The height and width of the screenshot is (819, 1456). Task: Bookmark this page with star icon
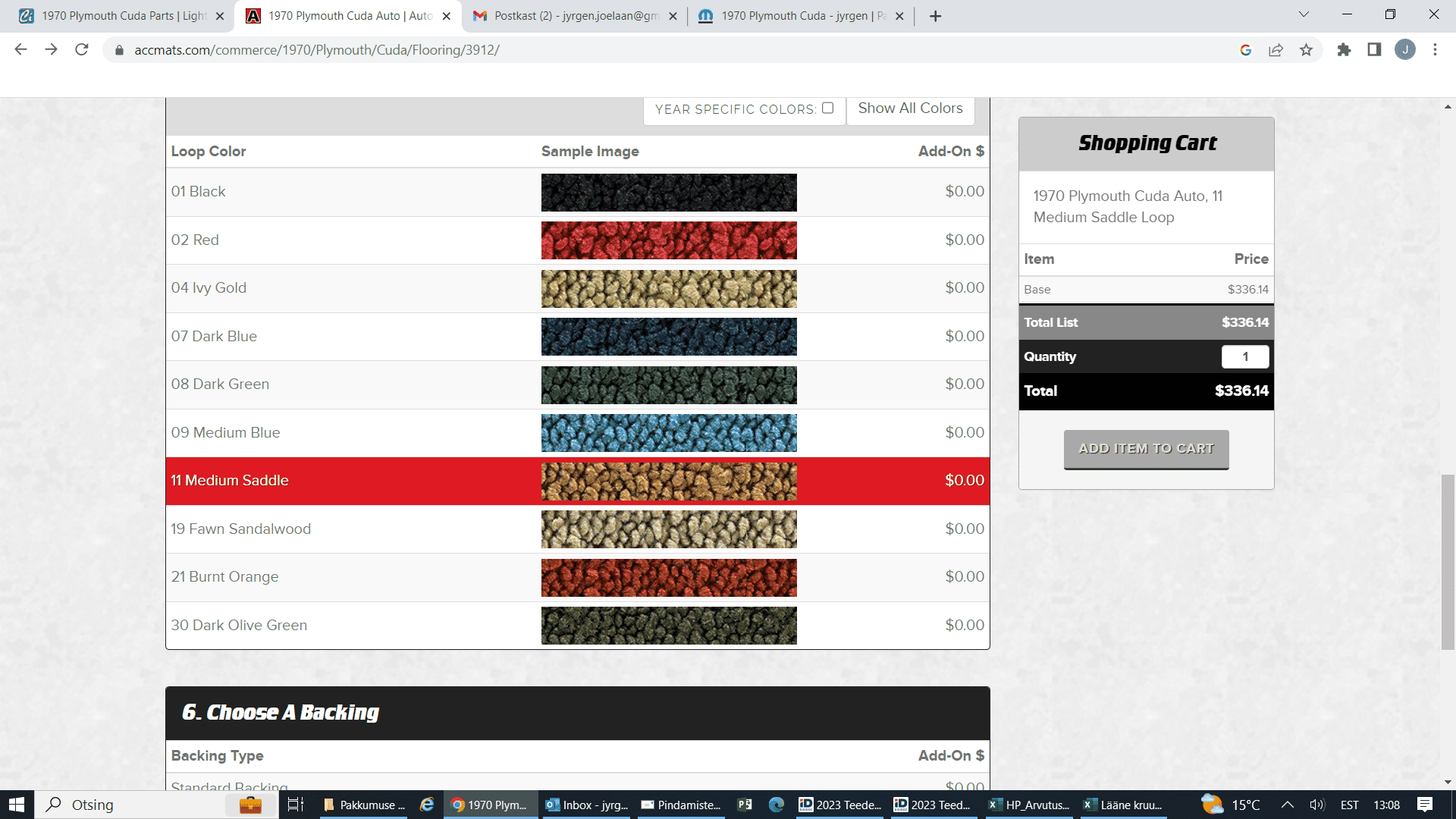1306,50
